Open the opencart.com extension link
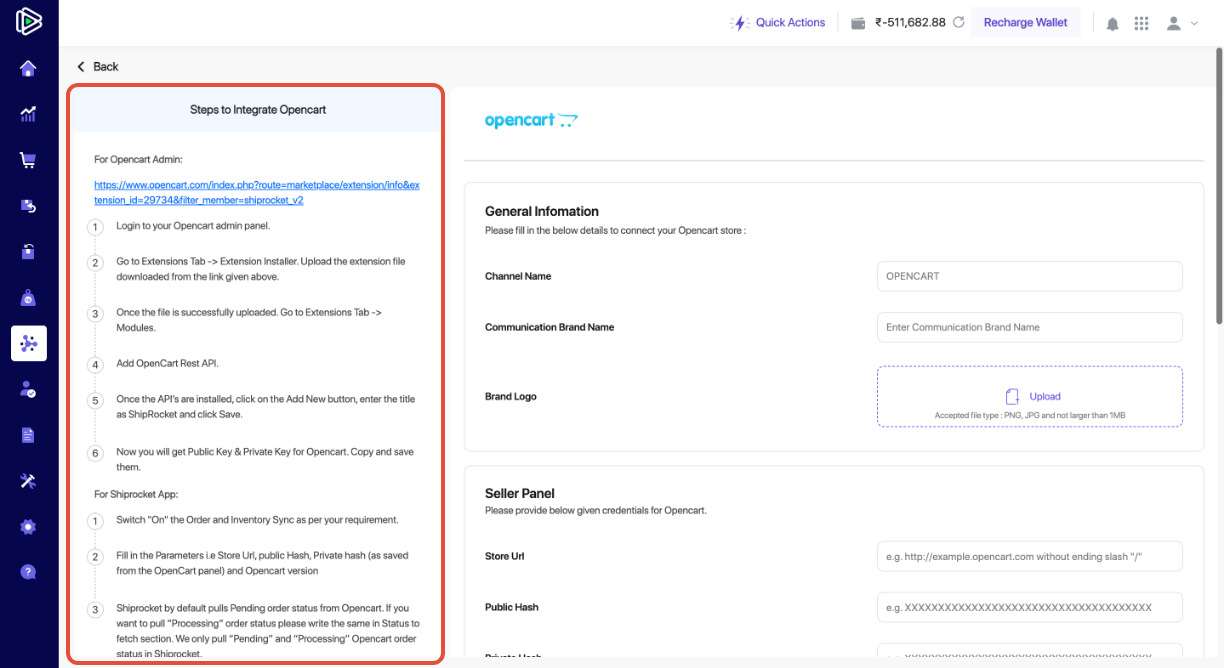This screenshot has height=668, width=1224. [x=256, y=192]
